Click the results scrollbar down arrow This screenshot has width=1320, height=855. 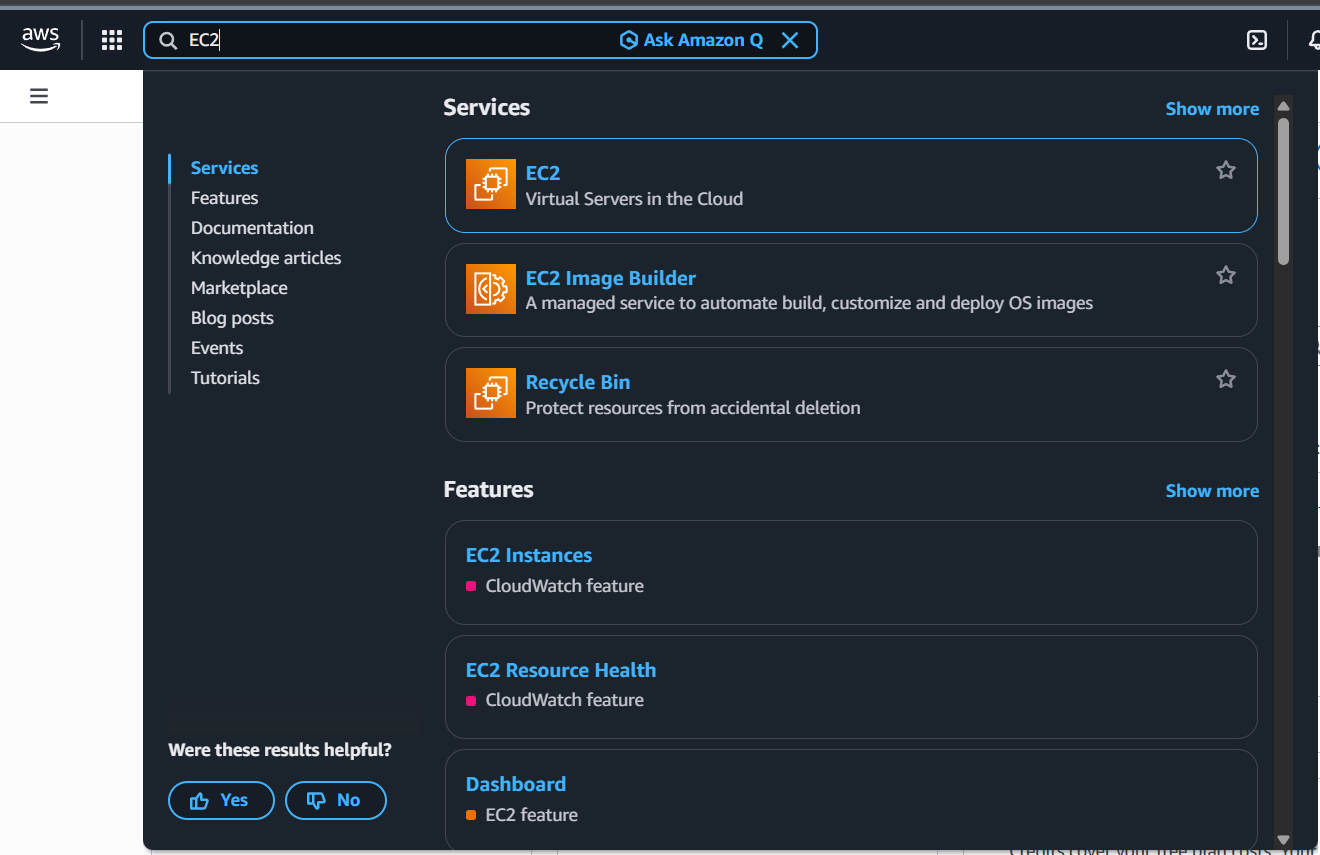(x=1284, y=840)
